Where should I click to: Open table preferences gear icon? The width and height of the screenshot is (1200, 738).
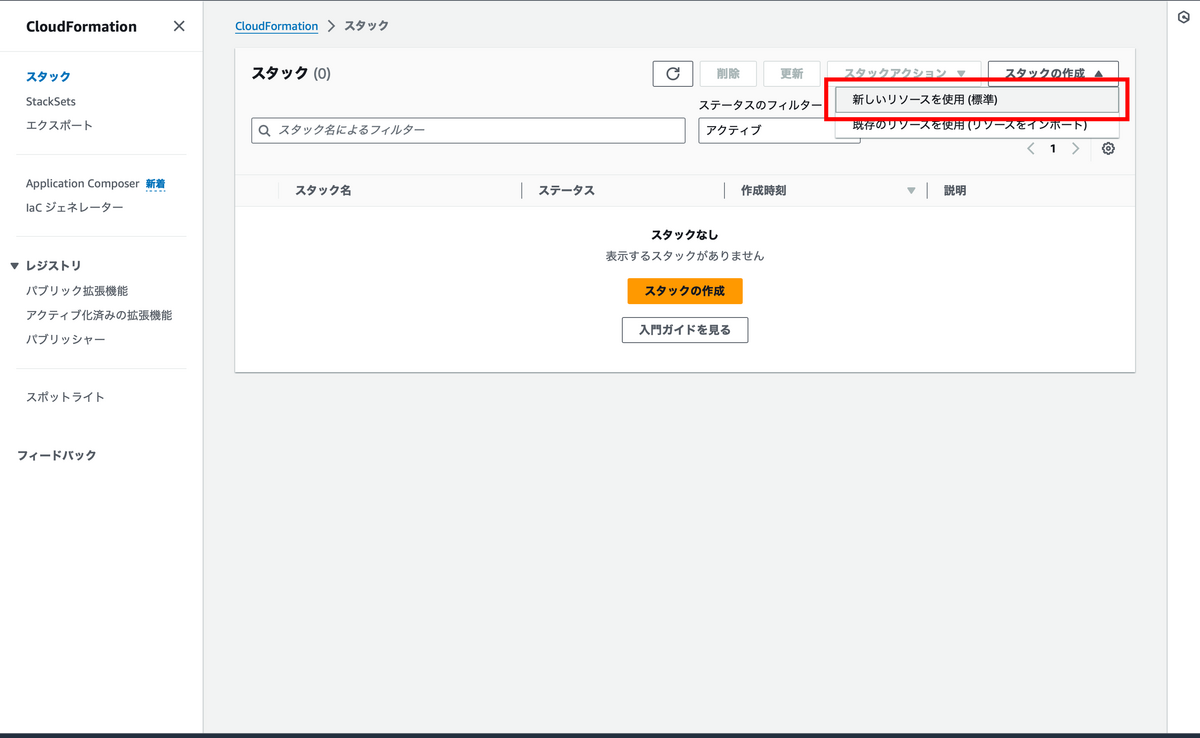[x=1108, y=148]
